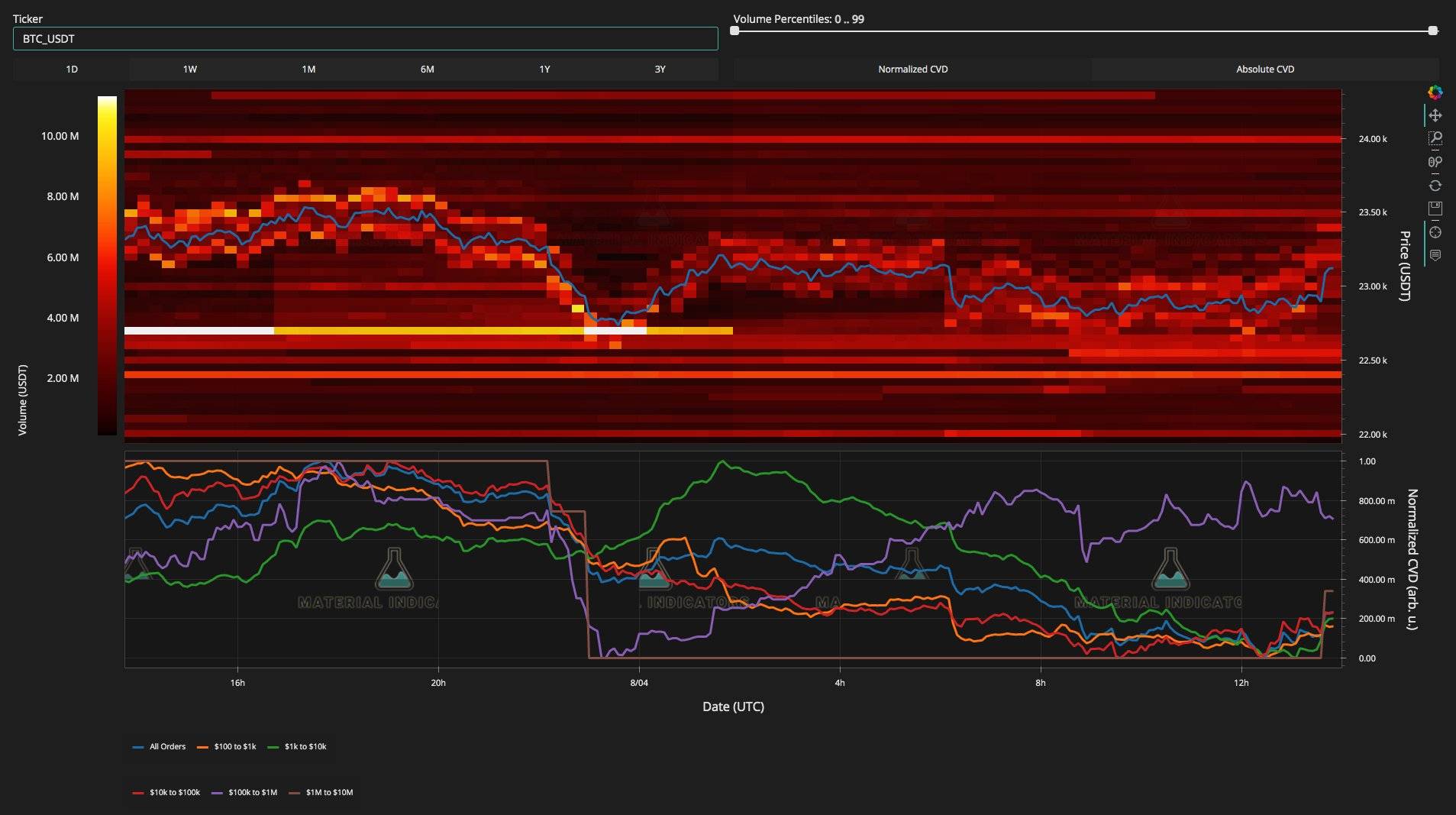Screen dimensions: 1456x815
Task: Select the Pan tool in the sidebar
Action: pyautogui.click(x=1436, y=116)
